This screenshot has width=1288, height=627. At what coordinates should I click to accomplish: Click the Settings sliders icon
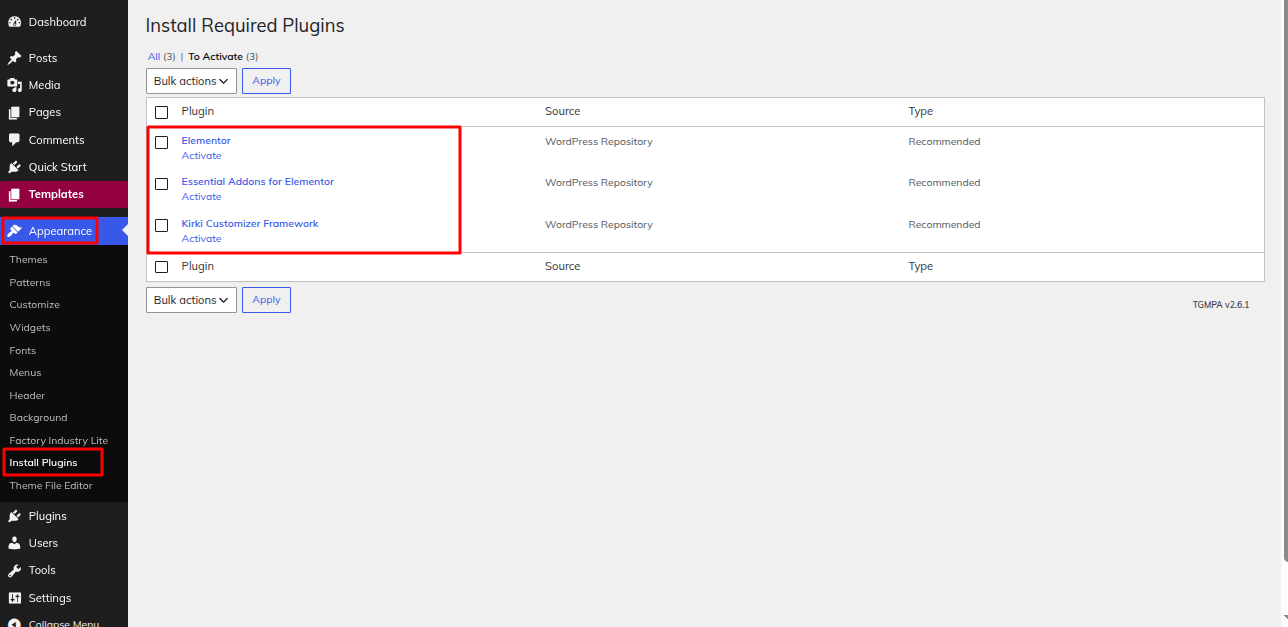point(15,598)
